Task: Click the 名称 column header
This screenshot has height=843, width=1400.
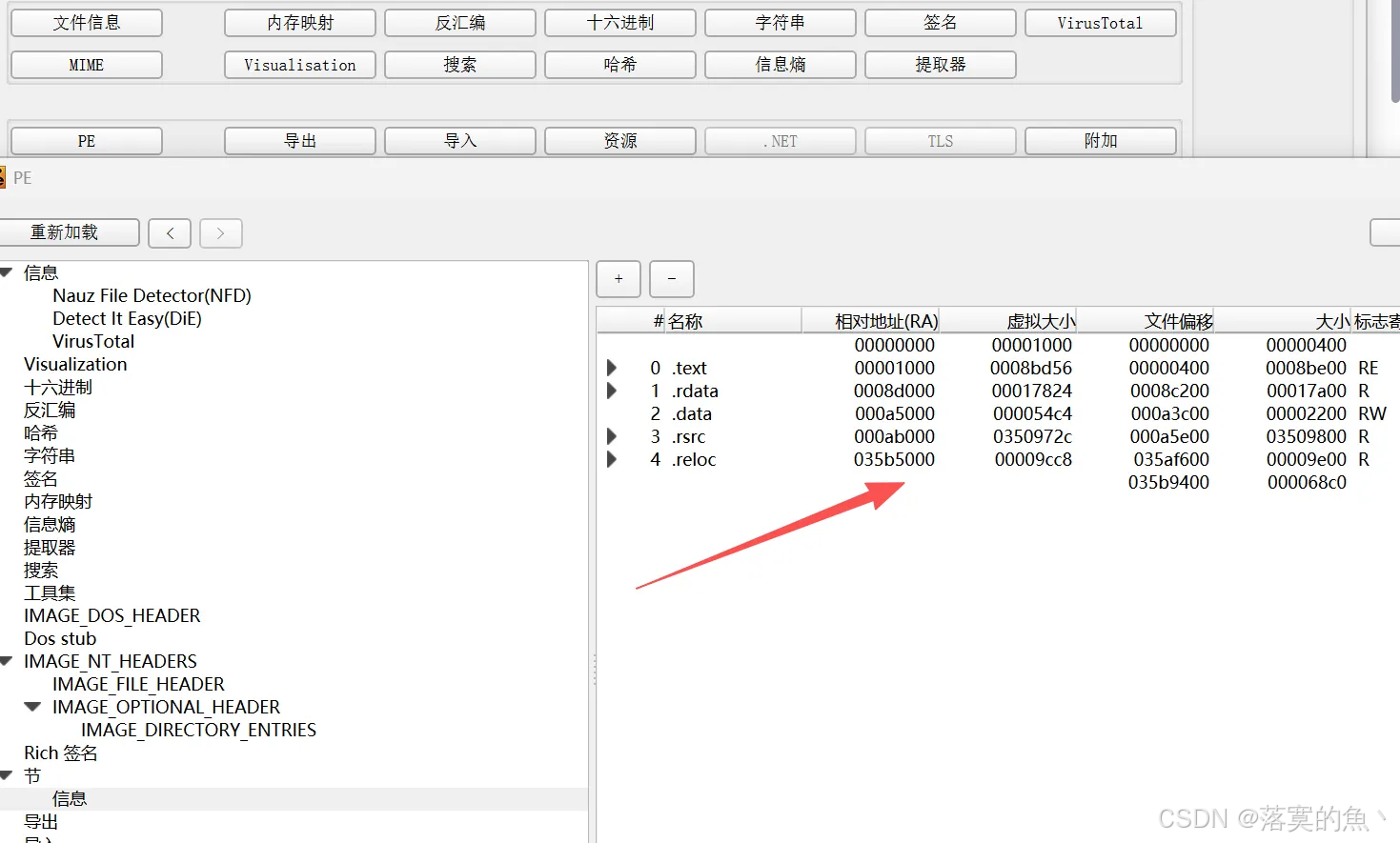Action: (x=733, y=321)
